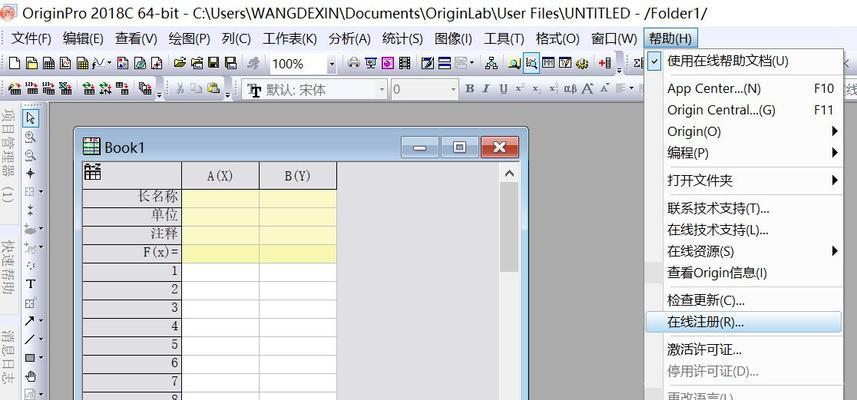Open the font dropdown 默认: 宋体
The height and width of the screenshot is (400, 857).
[382, 89]
